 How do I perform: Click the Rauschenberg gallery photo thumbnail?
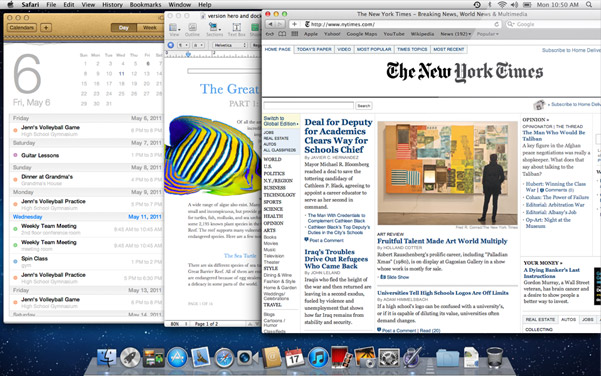(447, 173)
